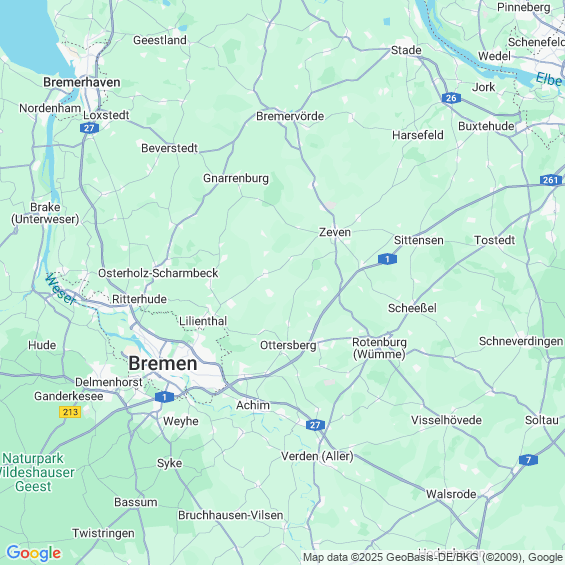Screen dimensions: 565x565
Task: Click the Elbe river label
Action: tap(548, 79)
